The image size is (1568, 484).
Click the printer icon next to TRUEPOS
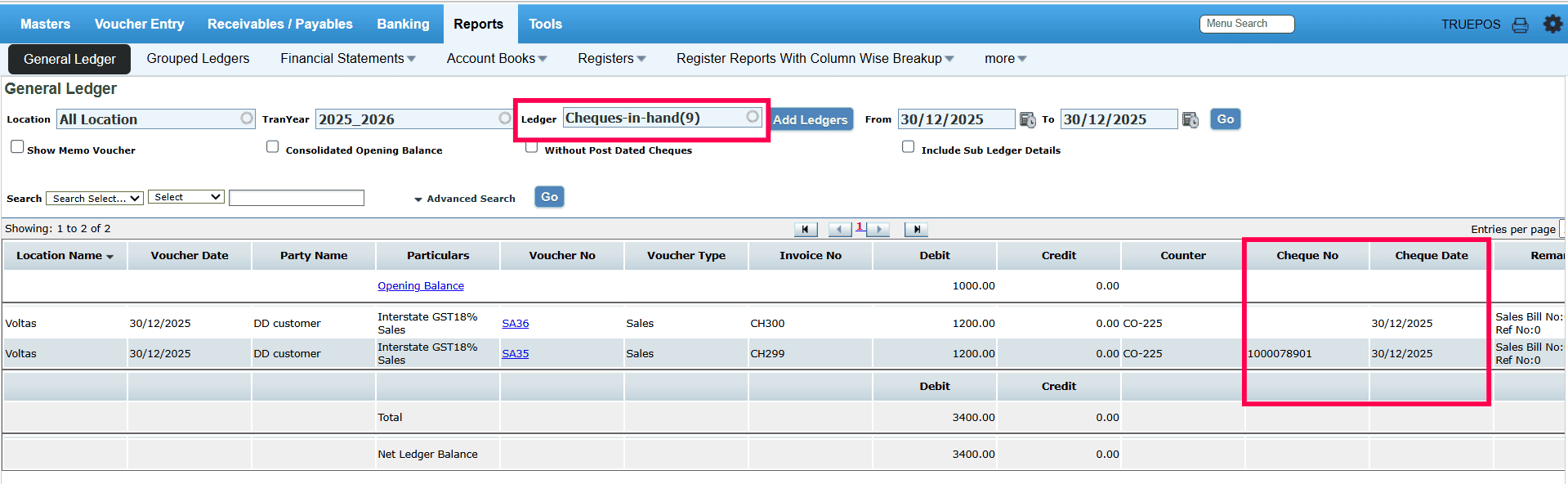click(1520, 25)
